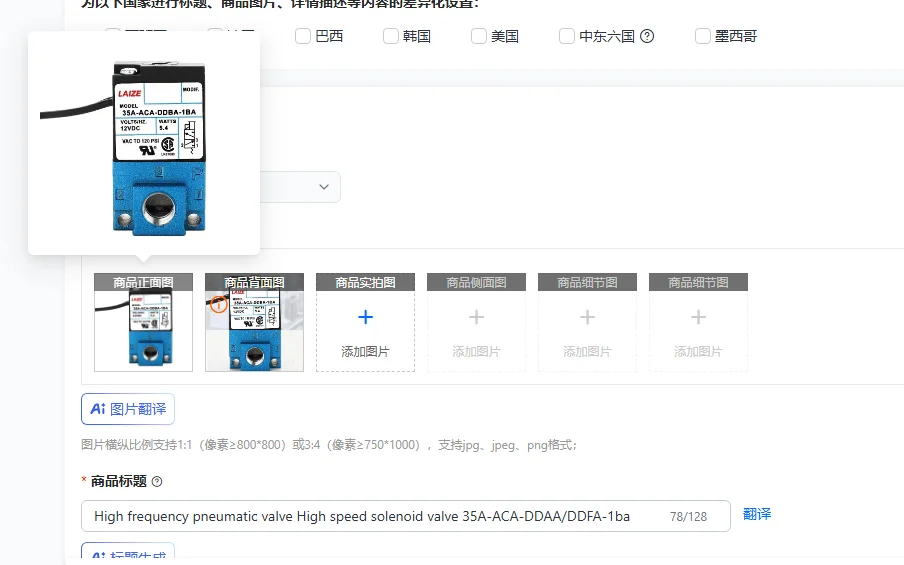Image resolution: width=904 pixels, height=565 pixels.
Task: Click the 78/128 character counter
Action: tap(688, 517)
